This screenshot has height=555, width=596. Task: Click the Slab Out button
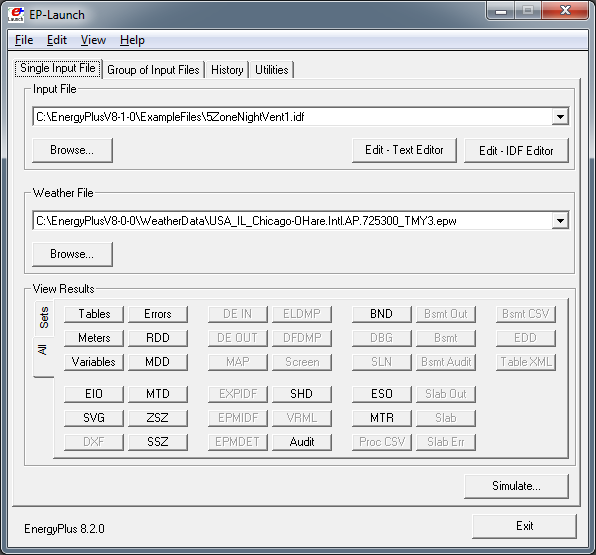446,394
